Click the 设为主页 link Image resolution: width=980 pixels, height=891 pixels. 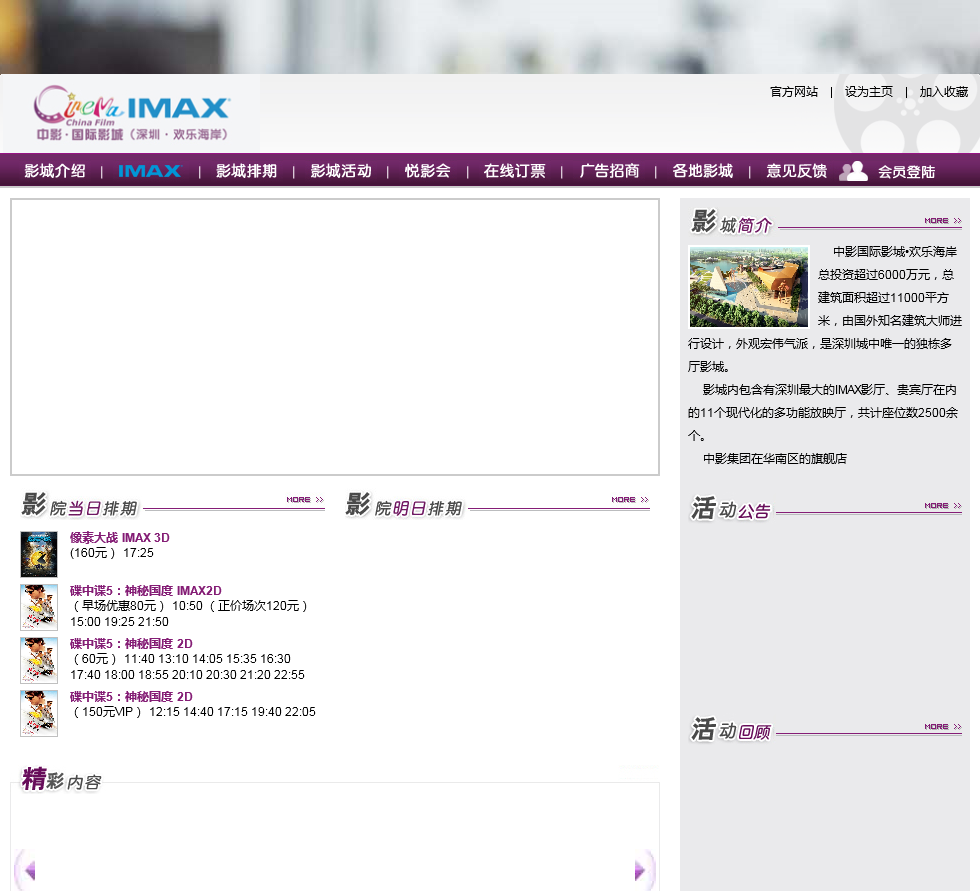(x=869, y=92)
